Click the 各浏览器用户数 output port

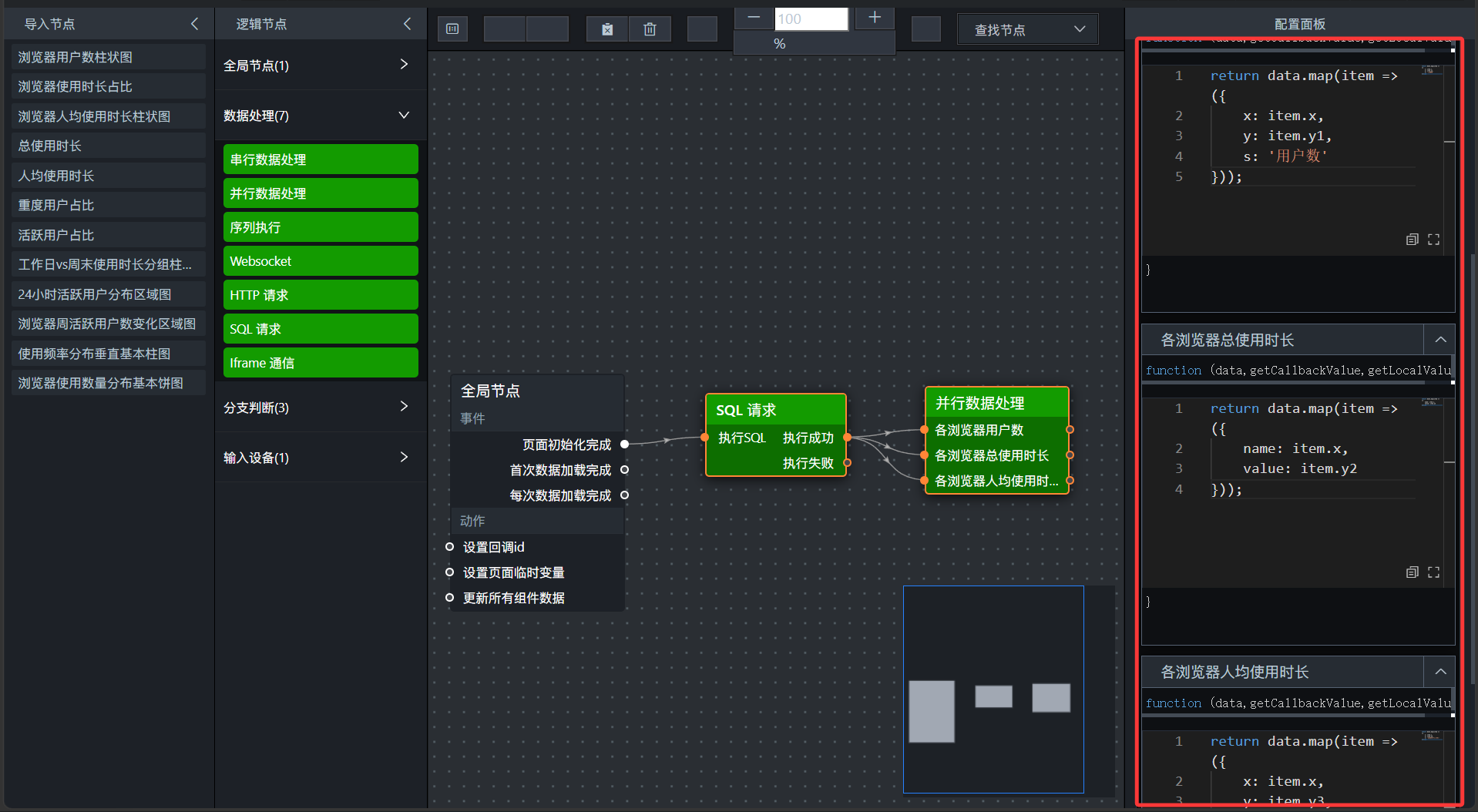pyautogui.click(x=1070, y=429)
